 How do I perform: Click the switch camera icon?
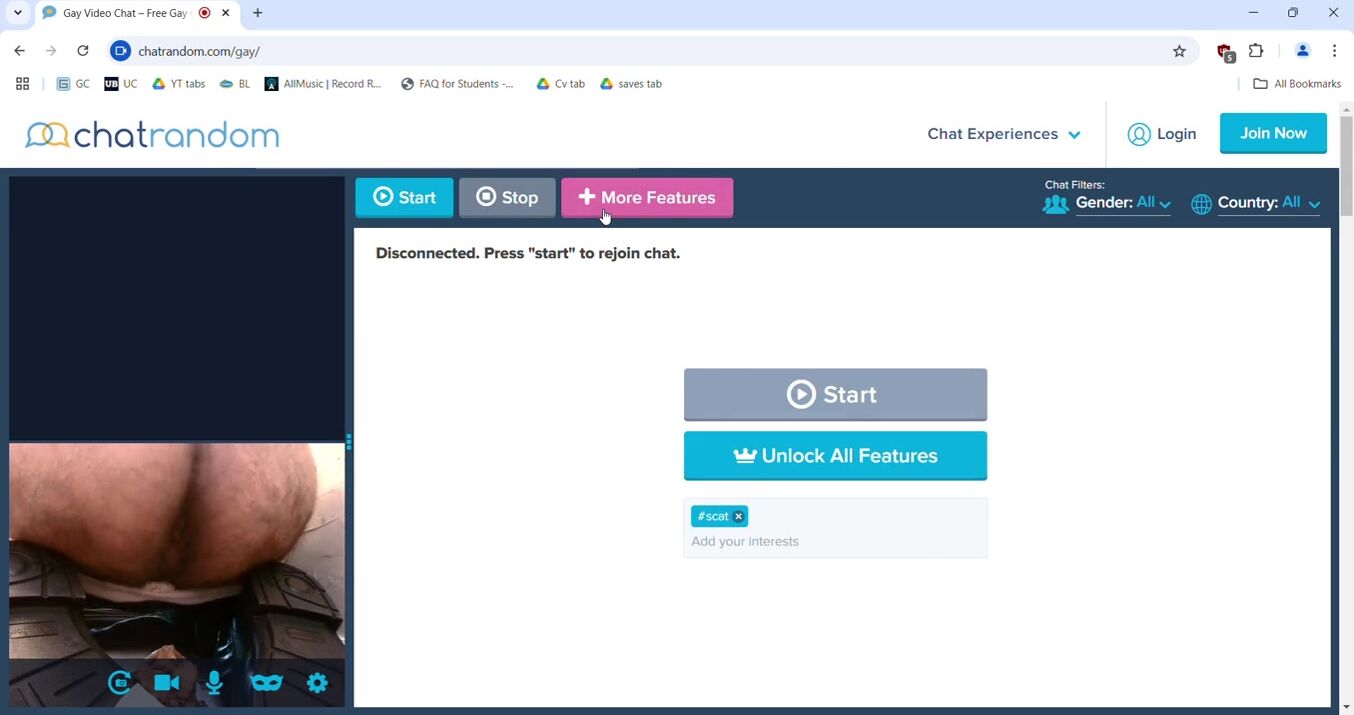point(120,683)
